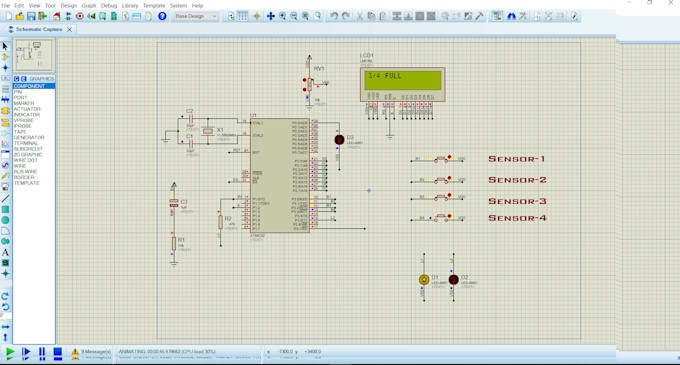Select the 2D box drawing tool

tap(5, 210)
